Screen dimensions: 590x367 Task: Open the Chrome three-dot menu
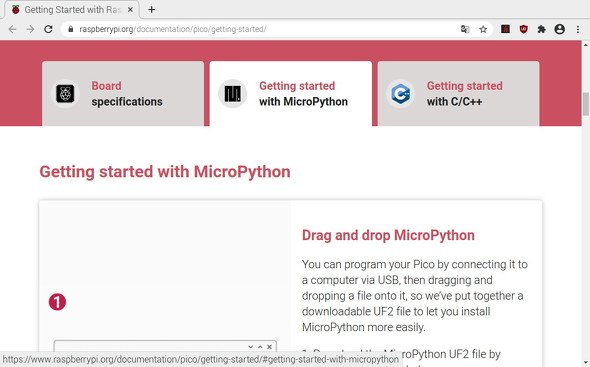pos(578,29)
